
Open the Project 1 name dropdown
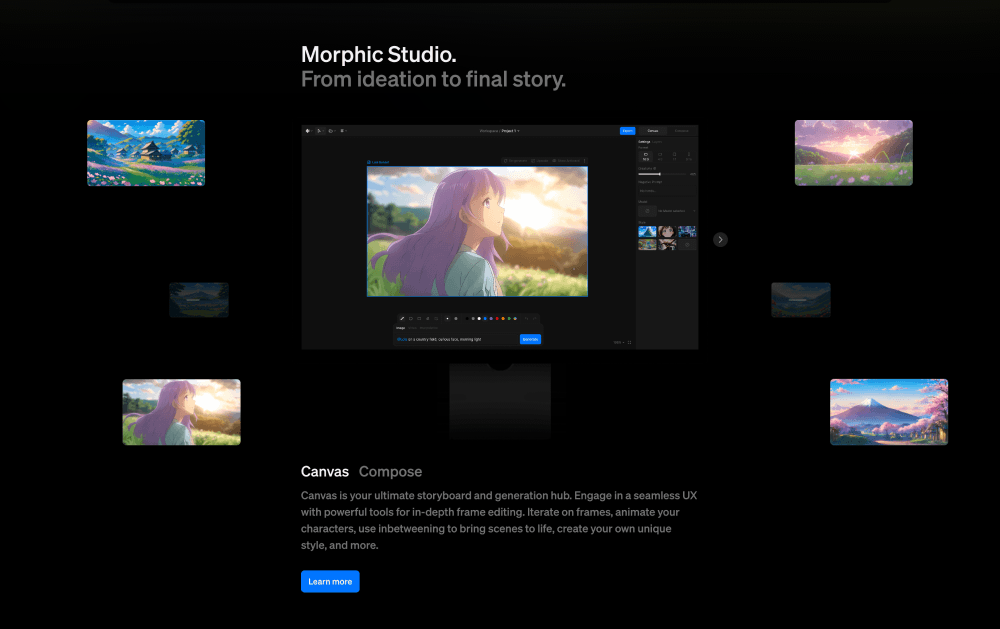pos(510,131)
